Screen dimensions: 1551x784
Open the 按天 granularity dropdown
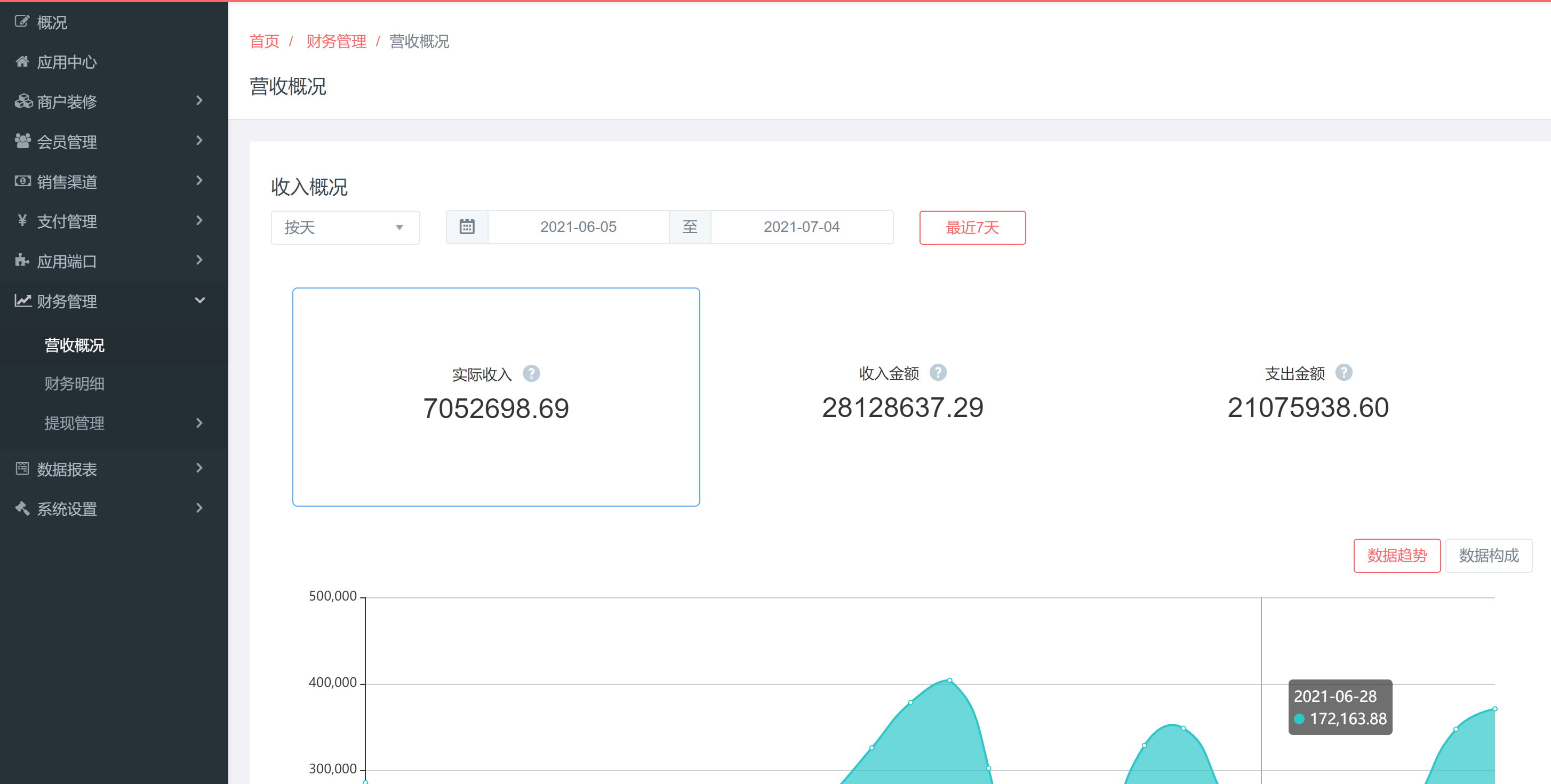click(345, 228)
